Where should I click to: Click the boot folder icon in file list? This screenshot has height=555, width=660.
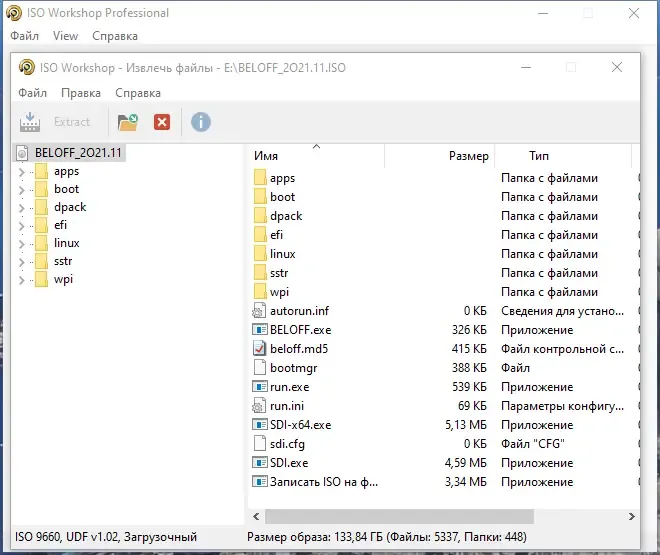point(260,197)
